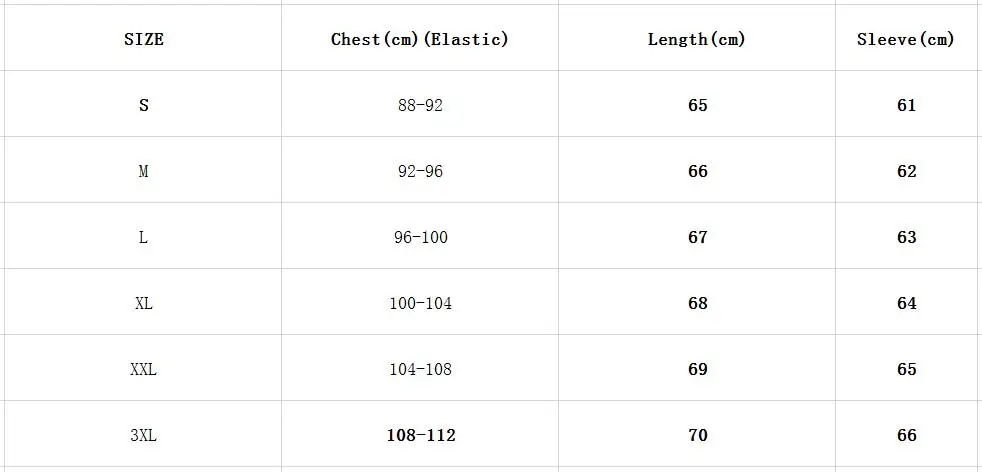Select the 3XL size cell

pos(143,434)
